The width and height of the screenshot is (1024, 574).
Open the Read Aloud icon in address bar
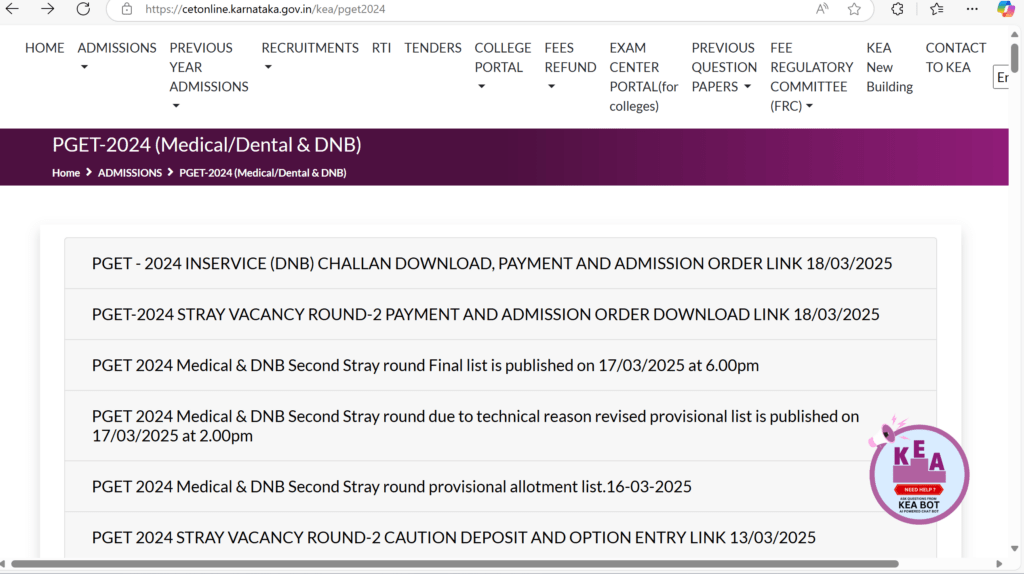point(822,9)
